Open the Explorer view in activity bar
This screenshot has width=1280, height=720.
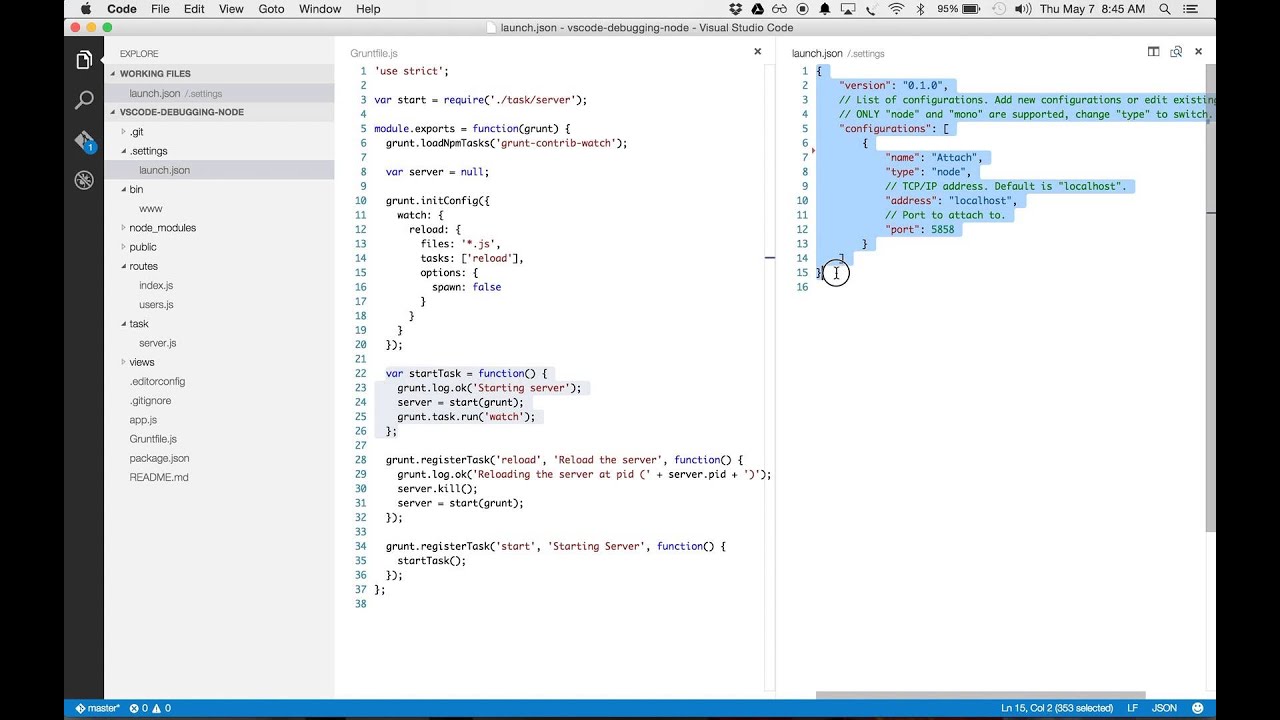click(x=84, y=60)
